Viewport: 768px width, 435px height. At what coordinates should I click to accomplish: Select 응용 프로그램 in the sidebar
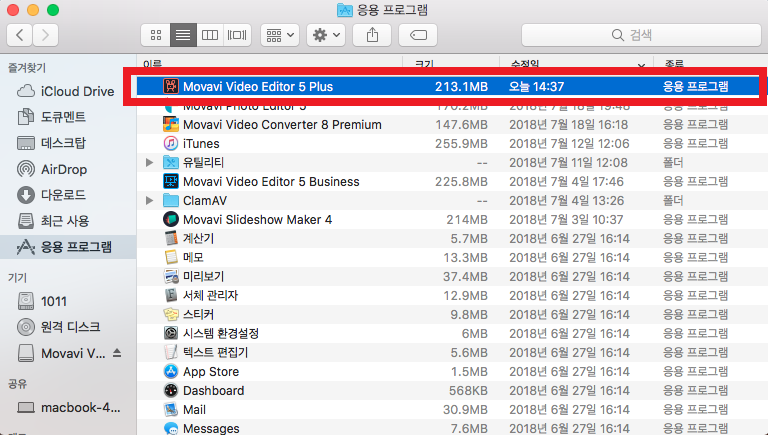tap(68, 247)
